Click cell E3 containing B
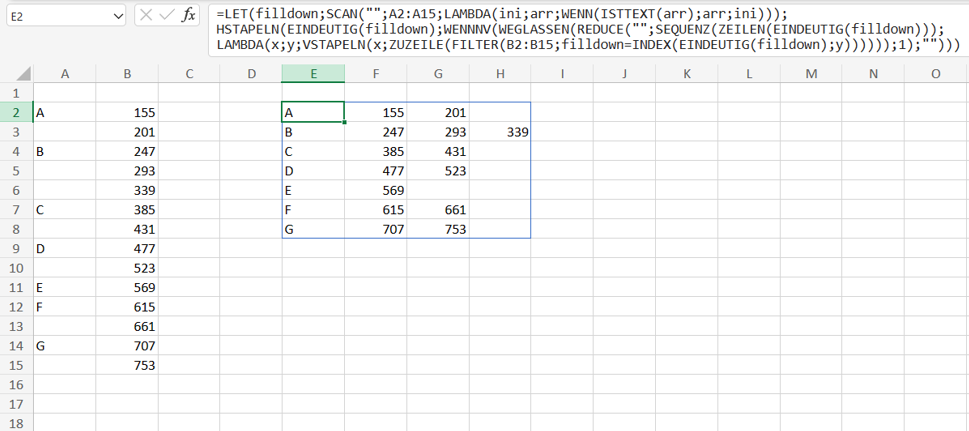969x431 pixels. pyautogui.click(x=313, y=132)
